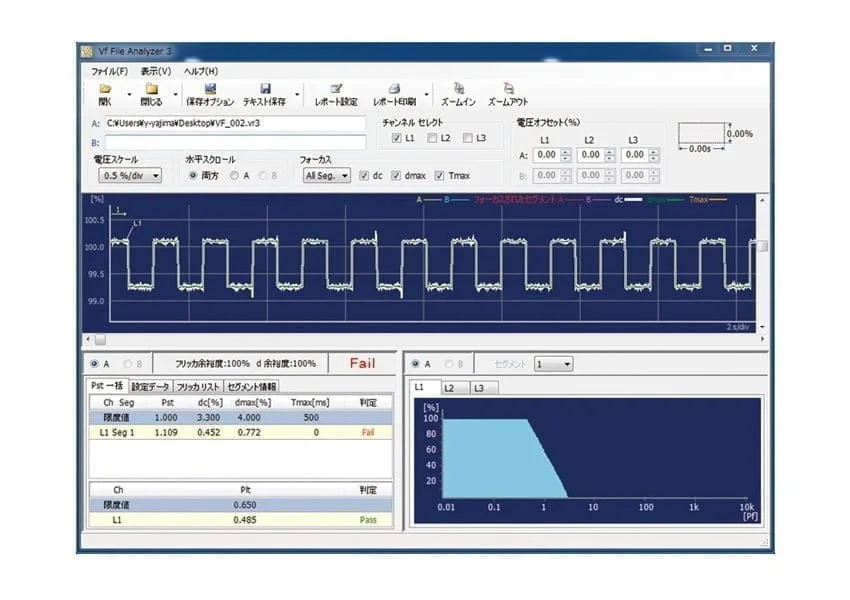This screenshot has height=600, width=850.
Task: Open a file with the 開く toolbar icon
Action: (105, 89)
